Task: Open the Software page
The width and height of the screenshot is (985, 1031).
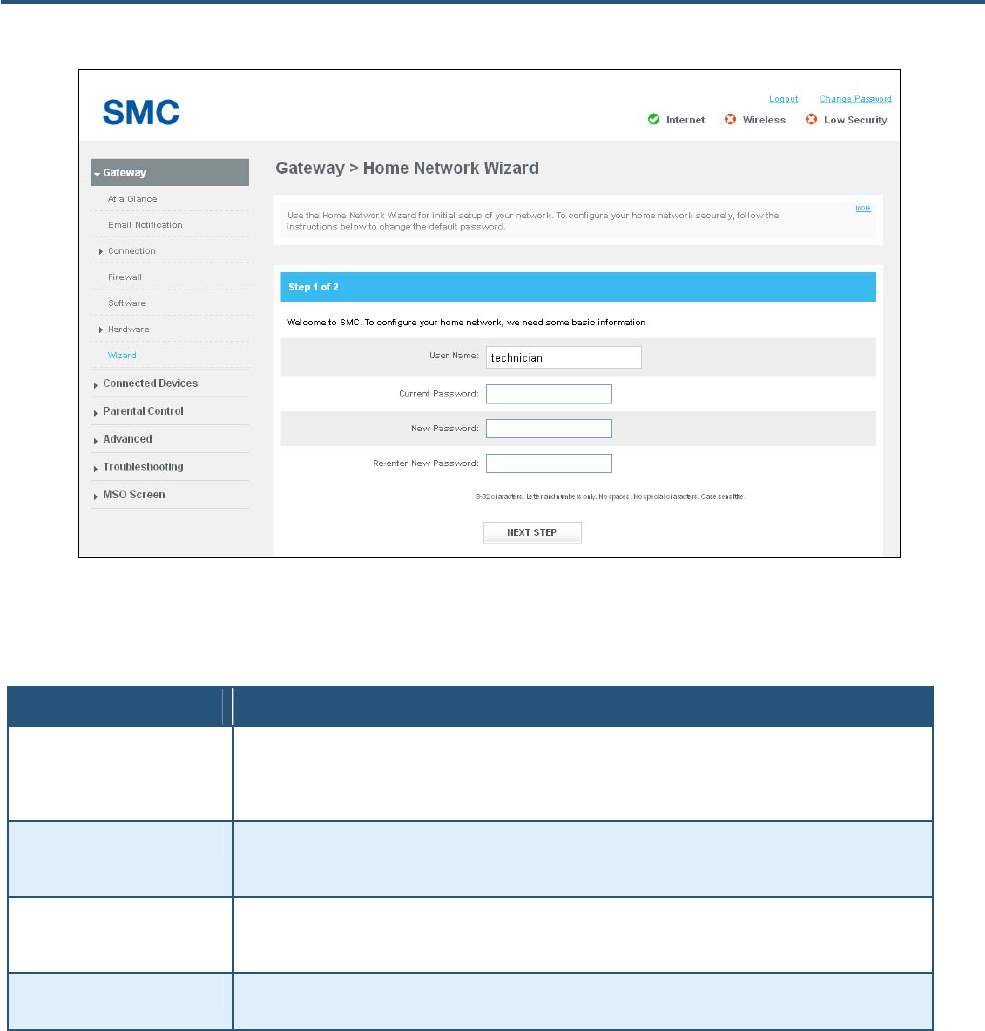Action: point(127,303)
